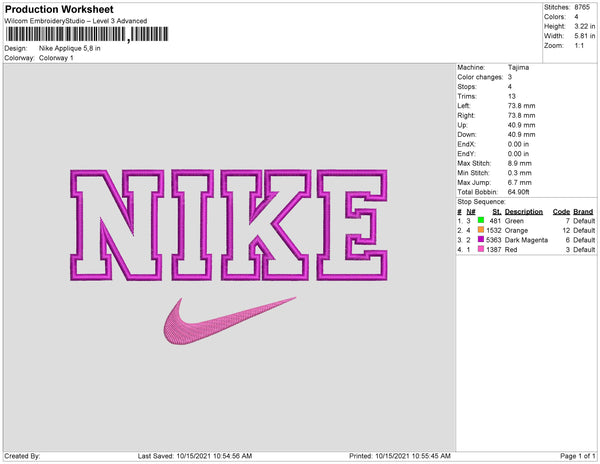Click the 'Production Worksheet' title
The height and width of the screenshot is (464, 600).
[x=59, y=9]
